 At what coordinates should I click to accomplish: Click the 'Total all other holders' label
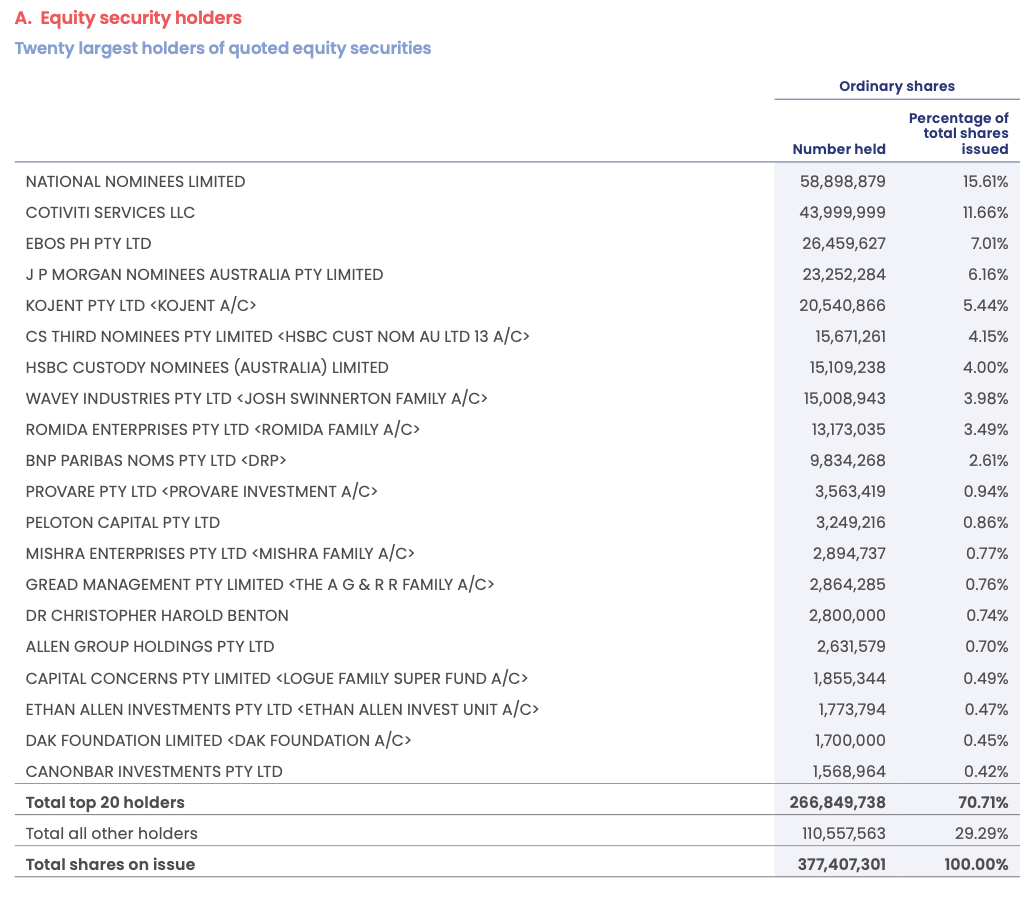pyautogui.click(x=112, y=833)
